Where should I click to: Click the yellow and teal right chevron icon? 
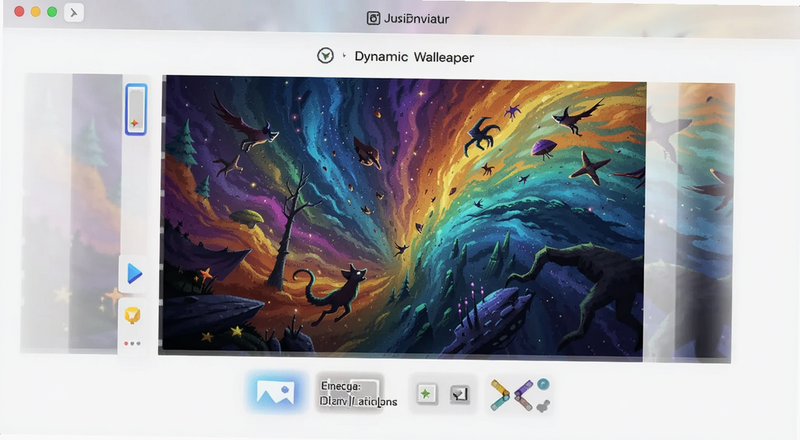point(499,395)
